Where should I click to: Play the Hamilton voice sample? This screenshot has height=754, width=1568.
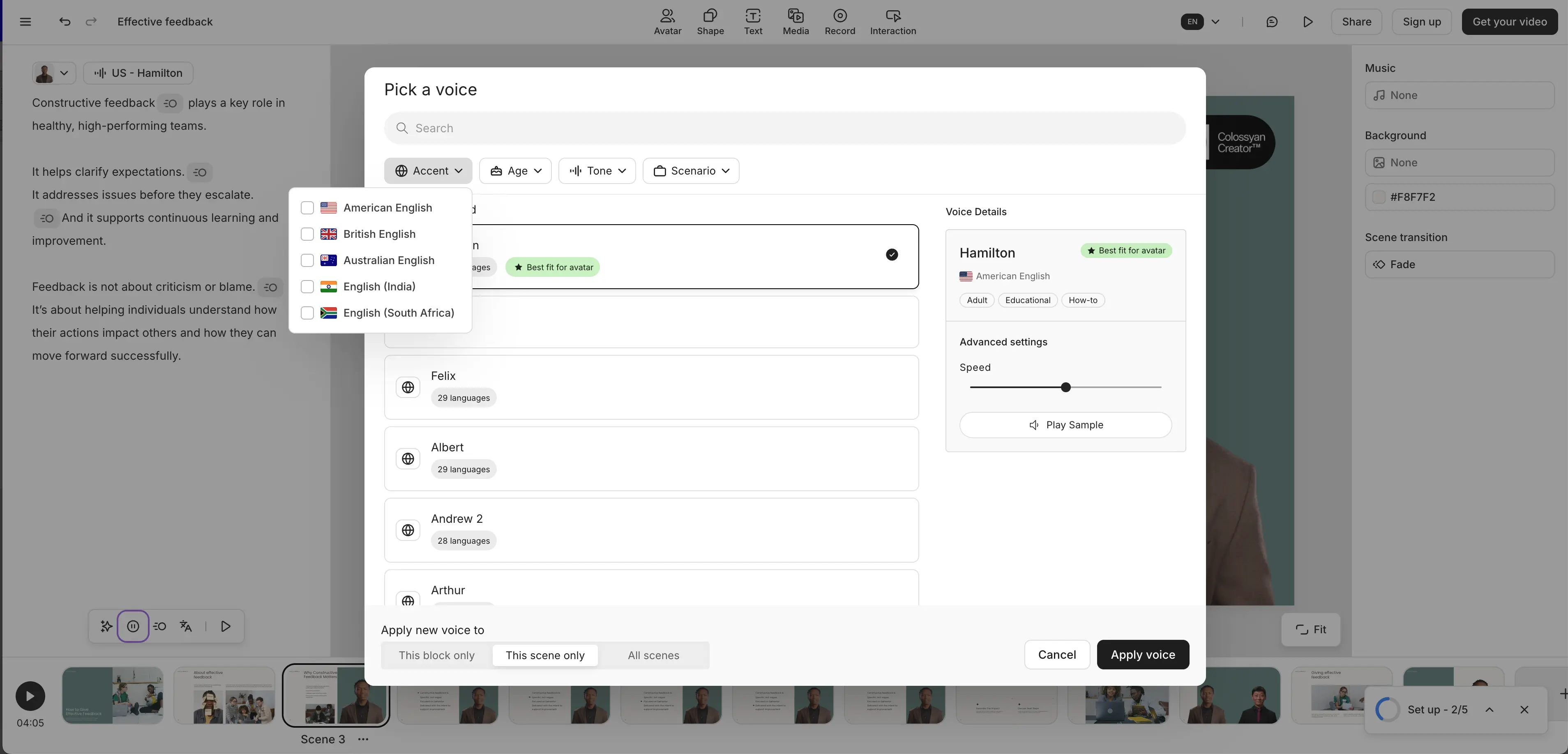click(x=1065, y=425)
